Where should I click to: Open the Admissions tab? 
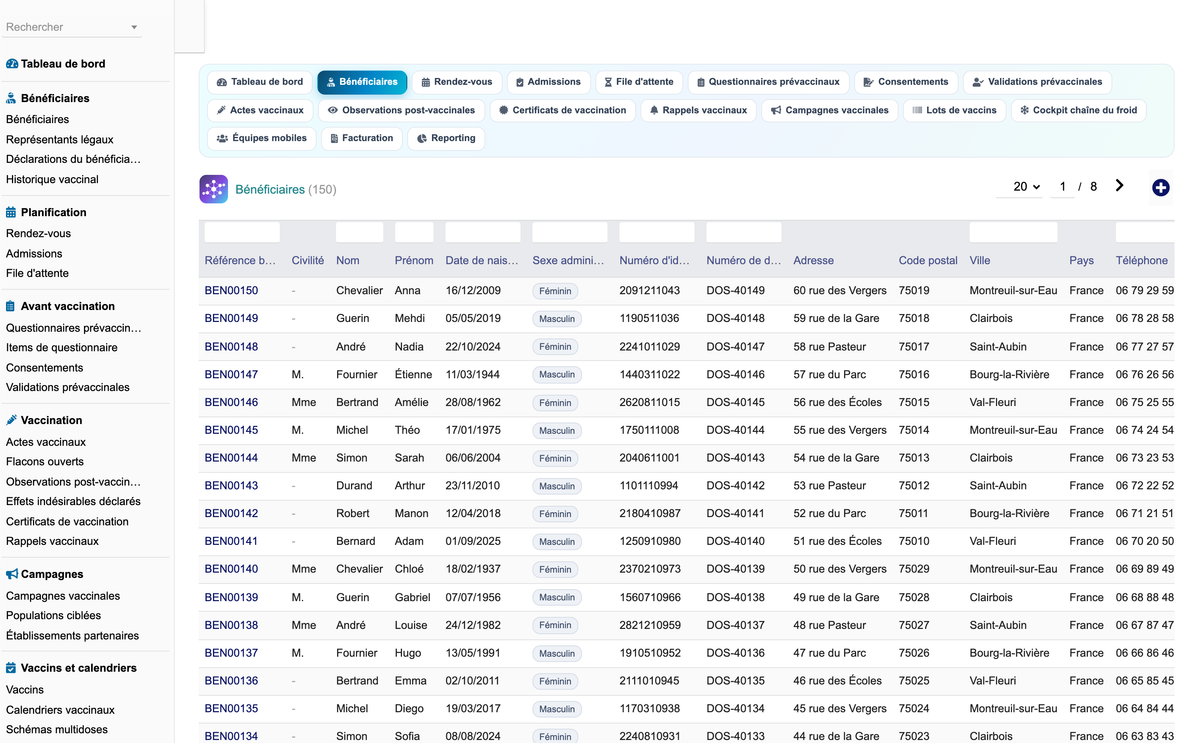coord(547,82)
